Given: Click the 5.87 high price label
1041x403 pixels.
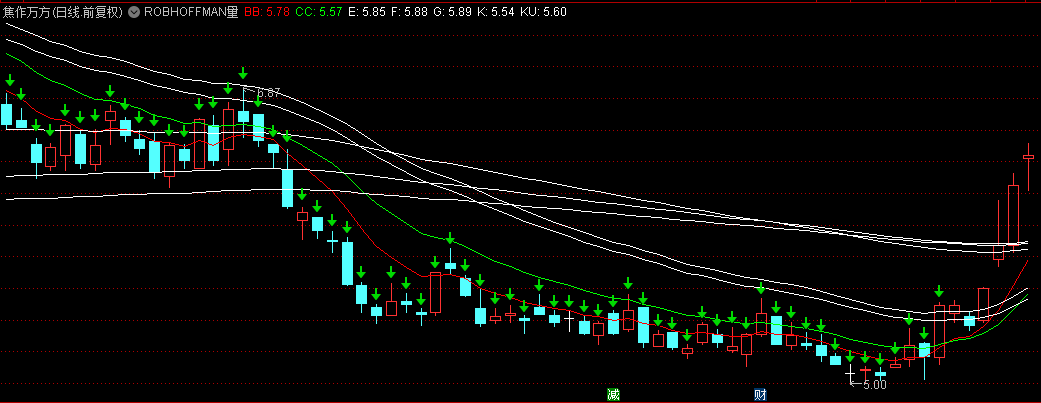Looking at the screenshot, I should (269, 93).
